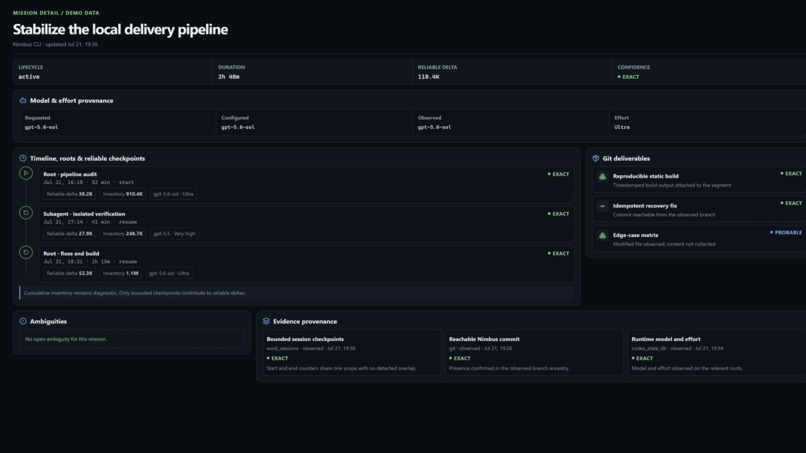Click the EXACT badge on Reachable Nimbus commit
Viewport: 806px width, 453px height.
click(460, 358)
